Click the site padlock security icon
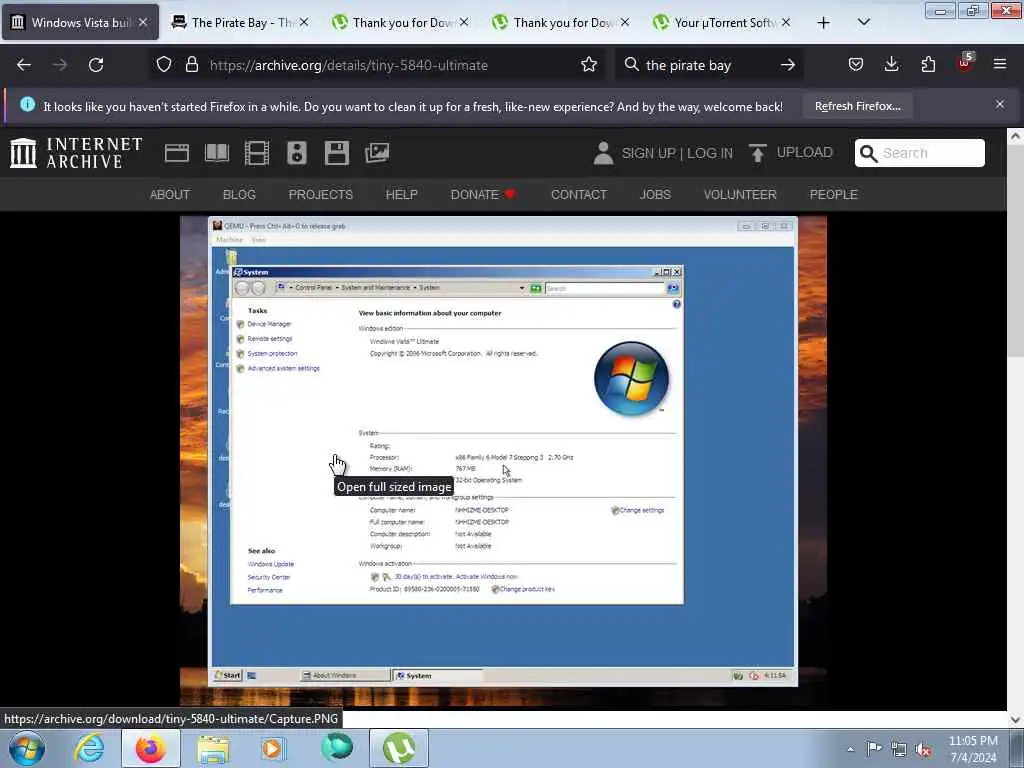Screen dimensions: 1024x768 (191, 65)
